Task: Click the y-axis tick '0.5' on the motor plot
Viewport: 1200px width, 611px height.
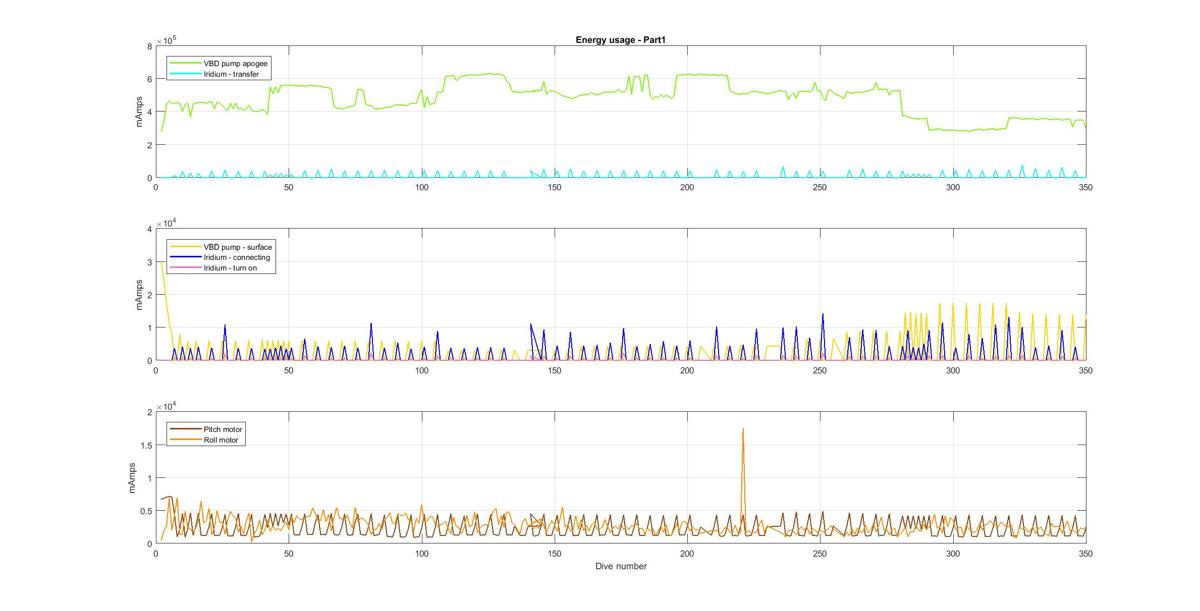Action: coord(146,511)
